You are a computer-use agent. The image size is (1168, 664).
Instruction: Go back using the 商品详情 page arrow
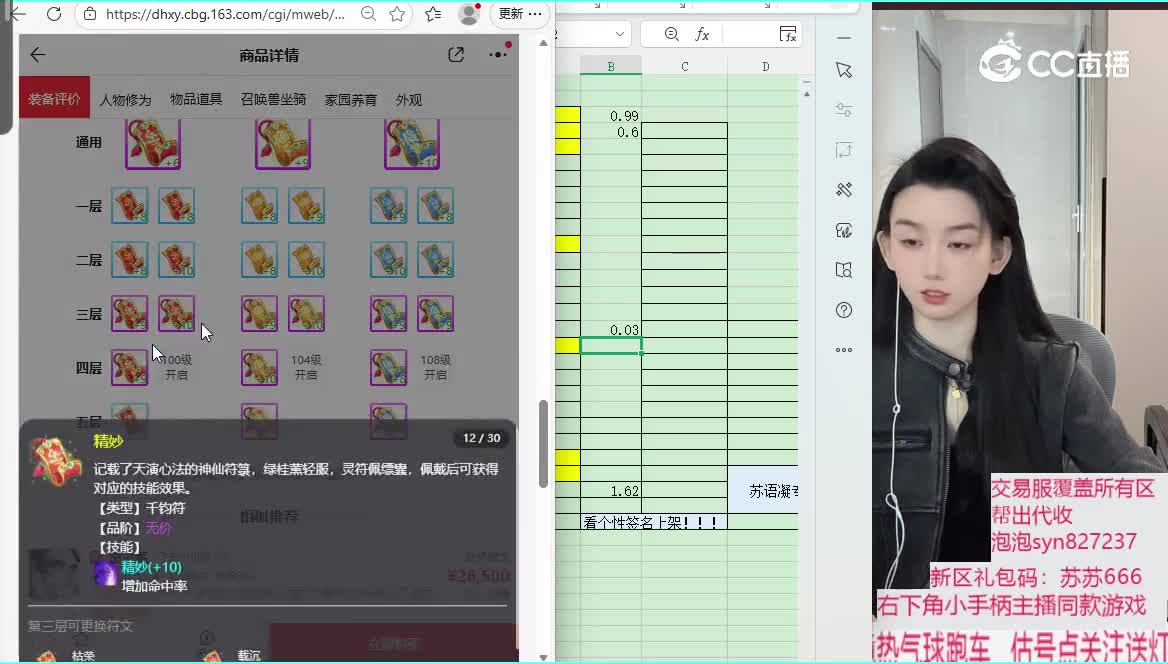click(38, 55)
